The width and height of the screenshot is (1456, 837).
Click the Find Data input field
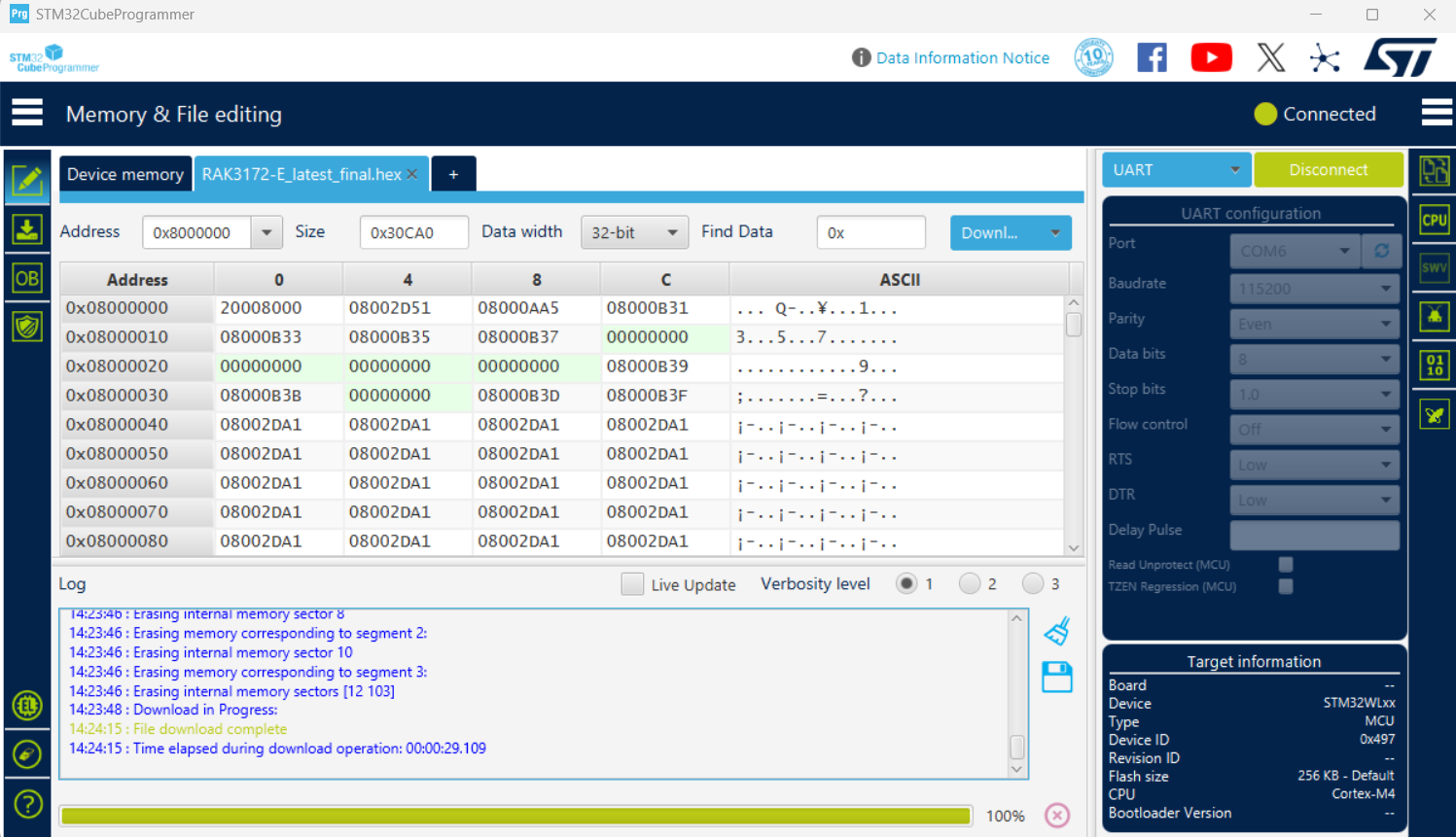click(x=870, y=233)
